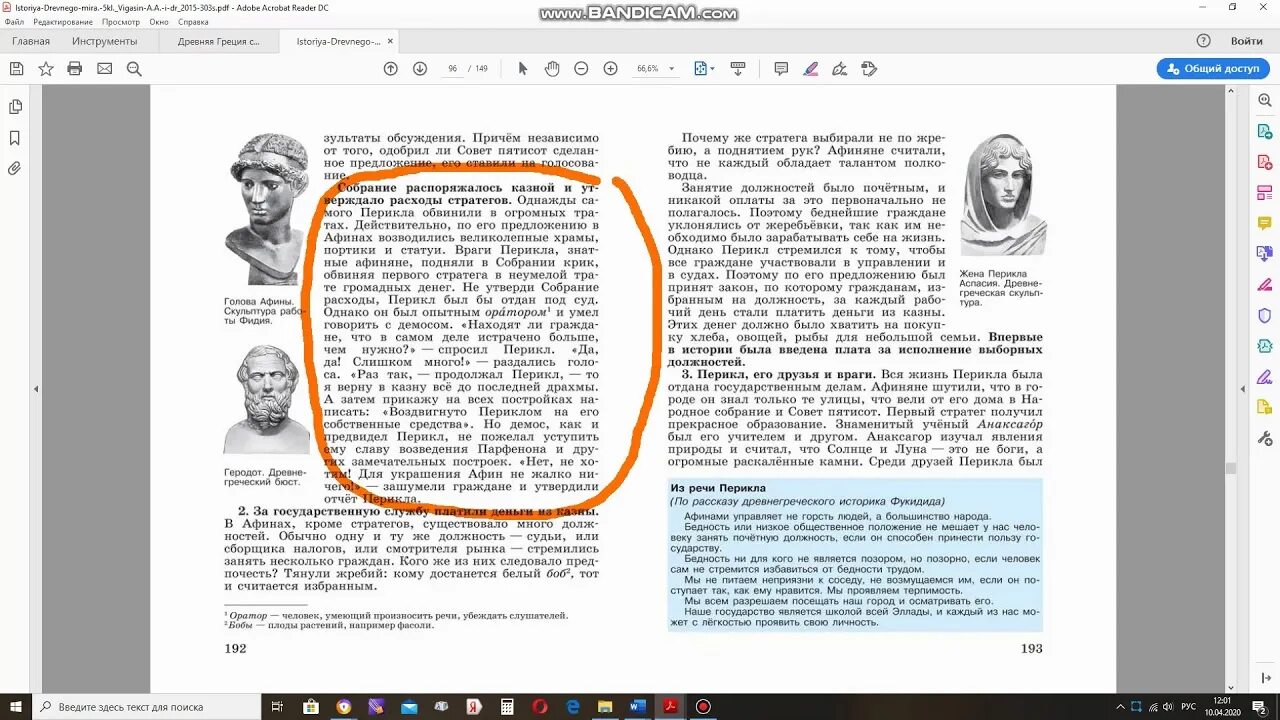Open Export PDF tool in right pane
This screenshot has height=720, width=1280.
[1264, 132]
